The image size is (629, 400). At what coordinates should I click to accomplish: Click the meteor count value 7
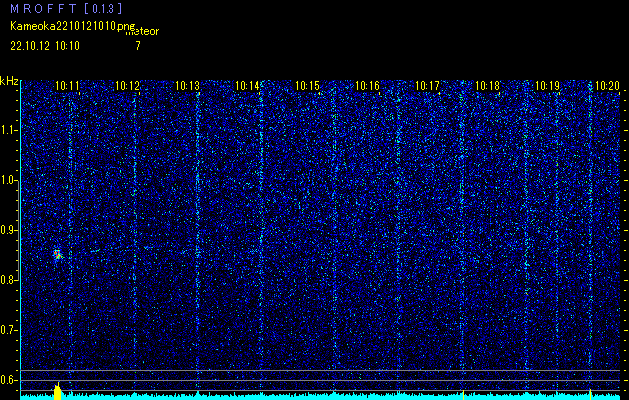pos(138,46)
